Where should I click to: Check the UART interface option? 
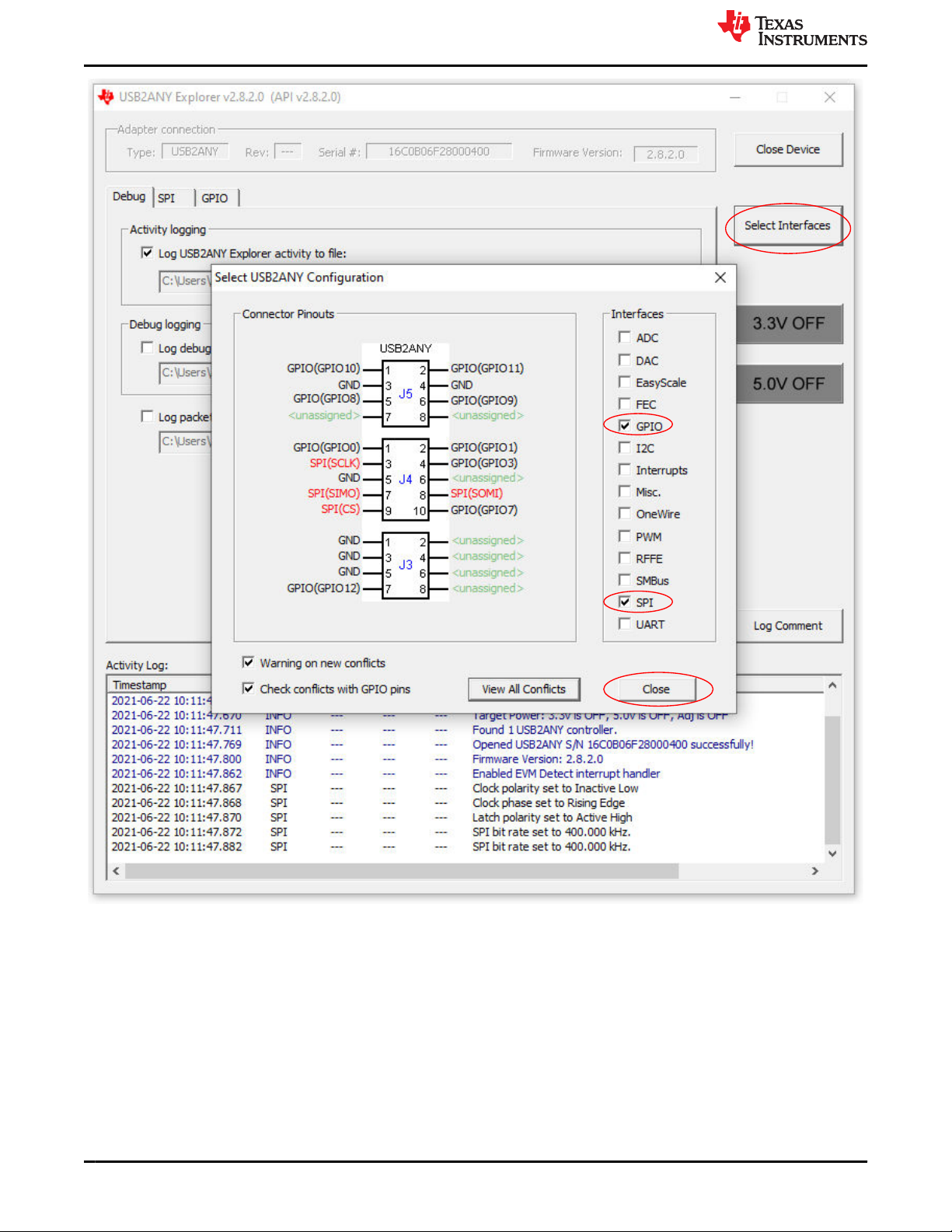click(624, 624)
